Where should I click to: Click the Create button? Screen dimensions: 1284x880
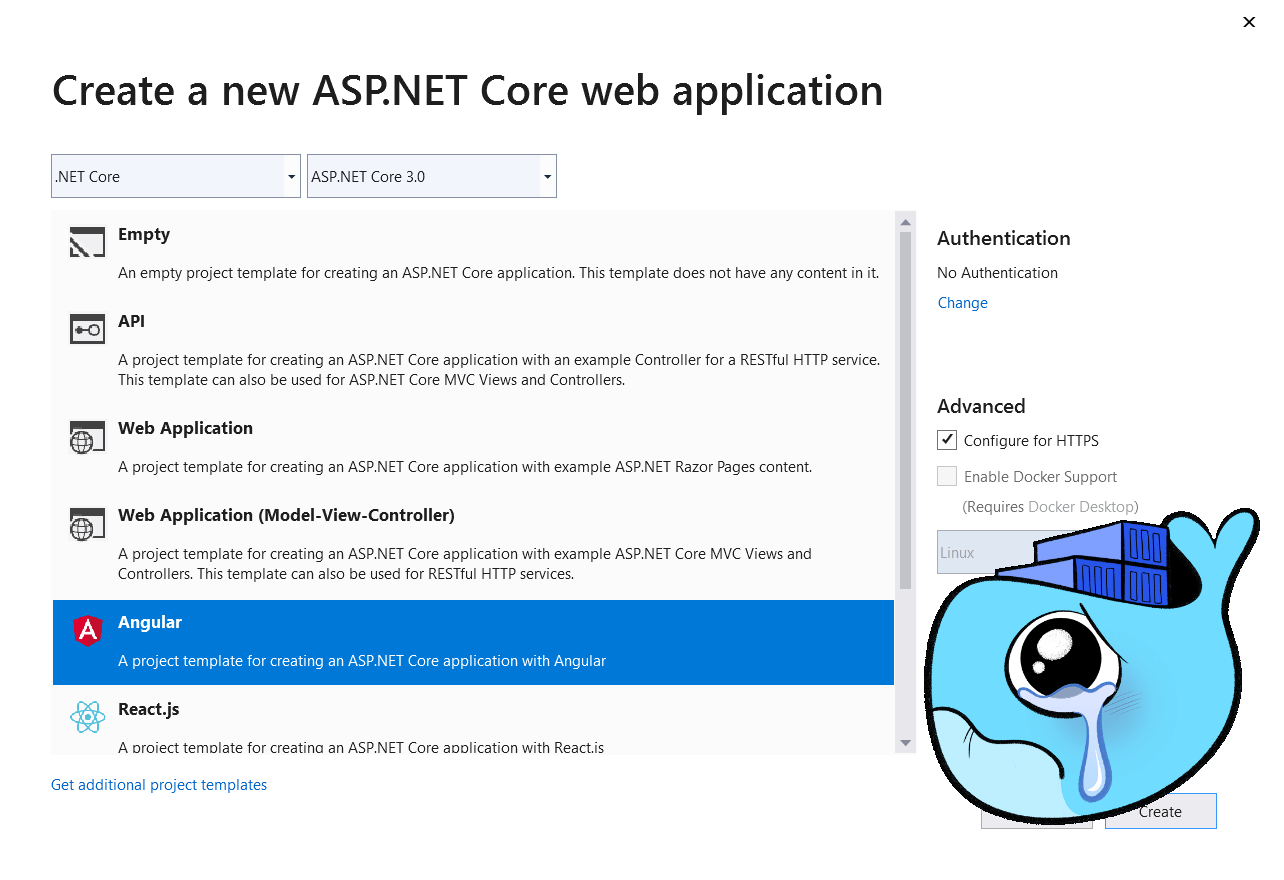(x=1160, y=811)
